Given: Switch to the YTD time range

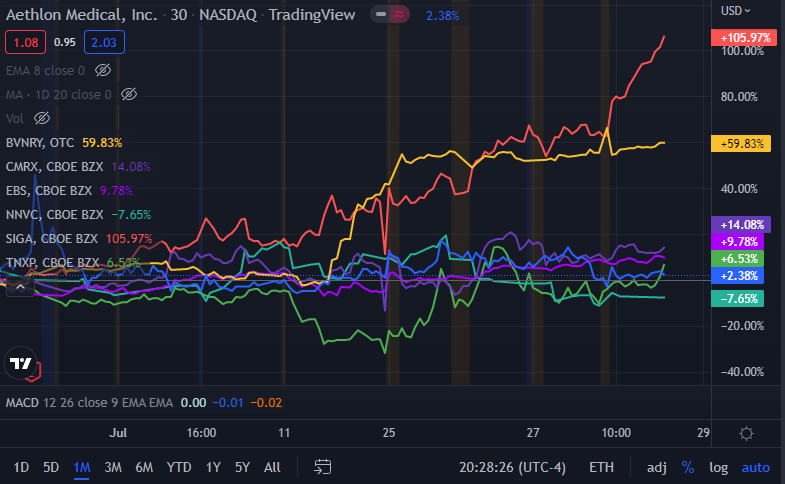Looking at the screenshot, I should click(179, 467).
